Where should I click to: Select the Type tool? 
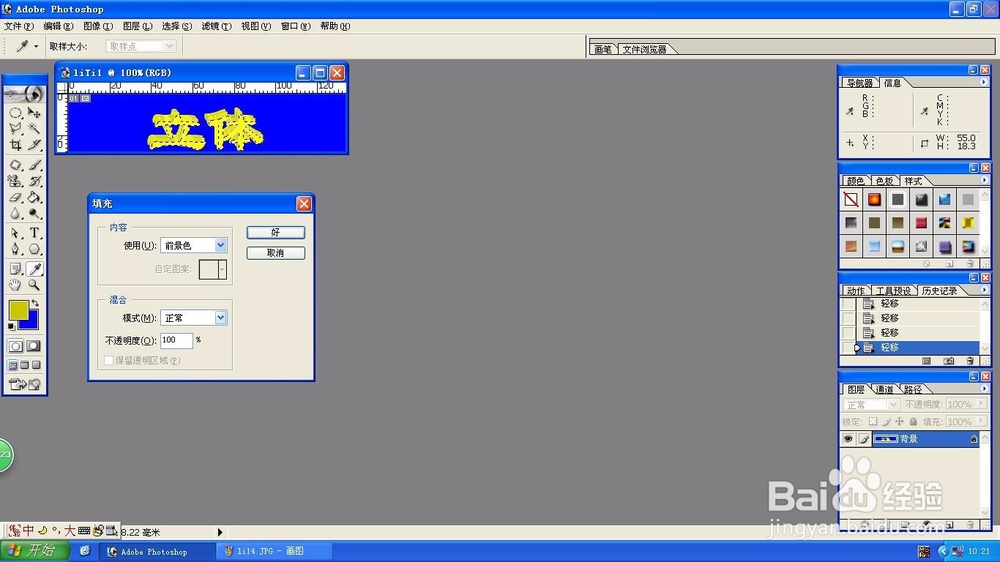tap(34, 233)
